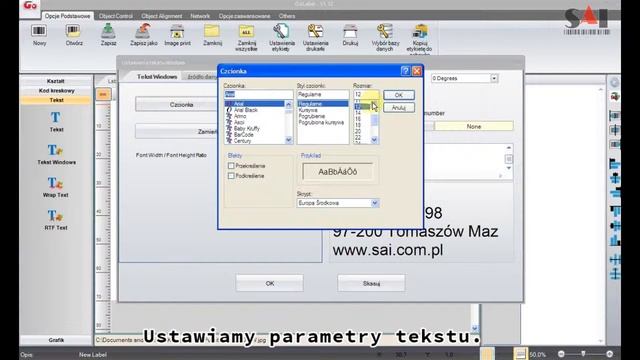The image size is (640, 360).
Task: Choose Pogrubienie font style
Action: pyautogui.click(x=311, y=116)
